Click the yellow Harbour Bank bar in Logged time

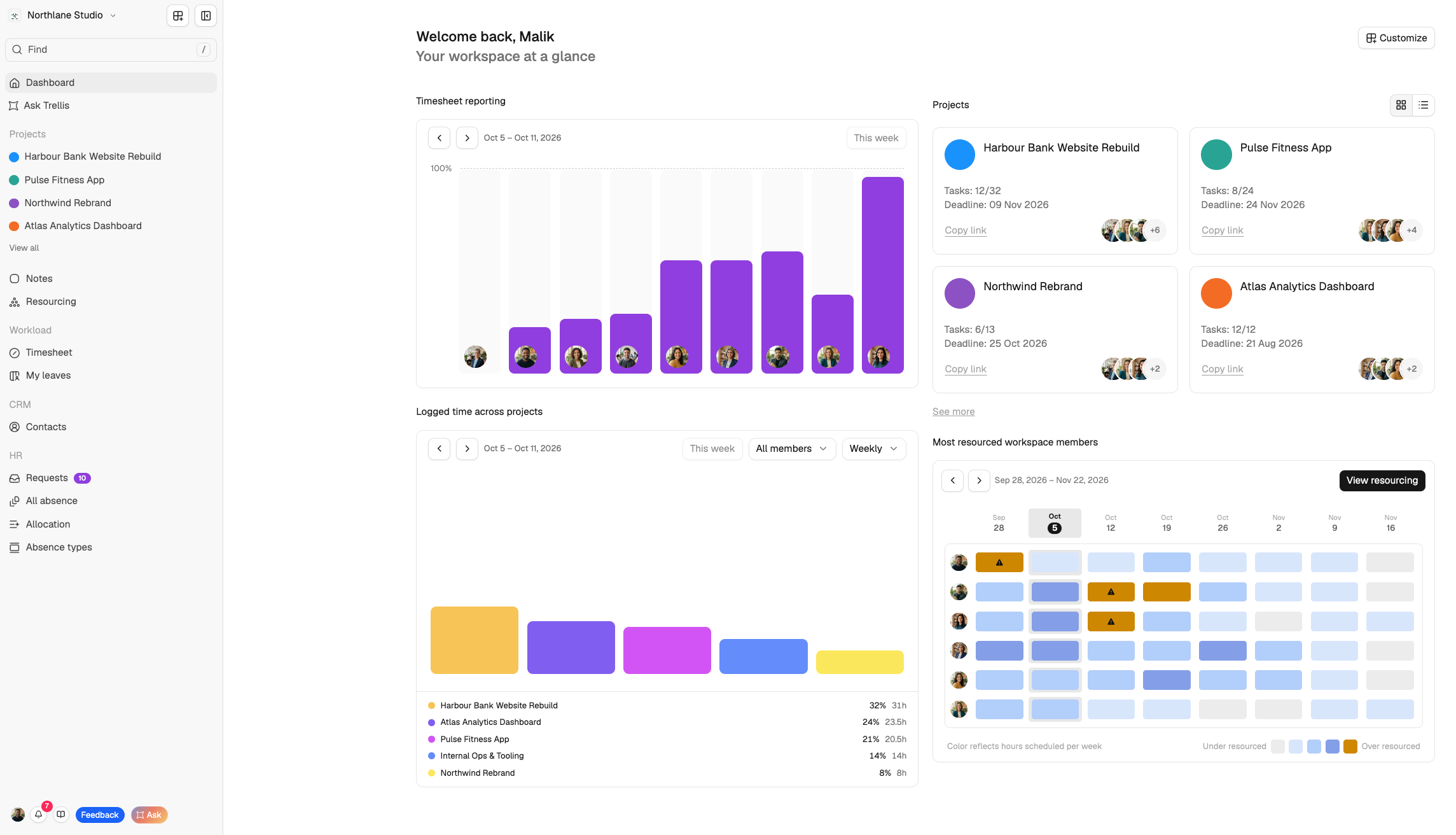pos(475,640)
